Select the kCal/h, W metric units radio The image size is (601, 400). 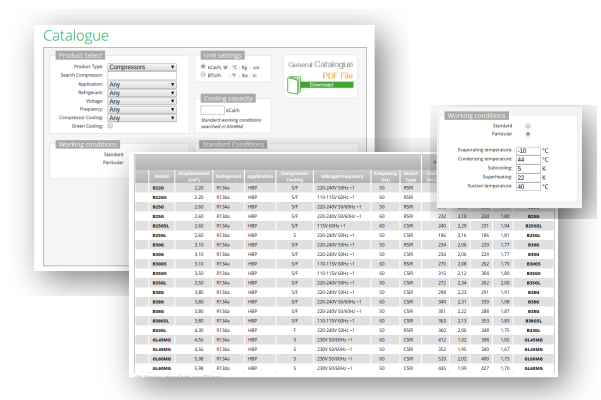click(x=203, y=67)
